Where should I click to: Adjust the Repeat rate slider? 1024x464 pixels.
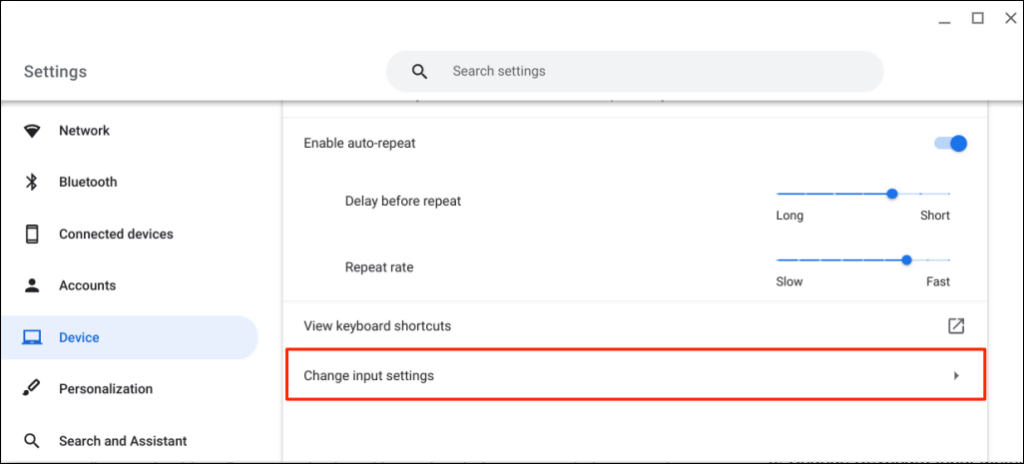click(906, 260)
